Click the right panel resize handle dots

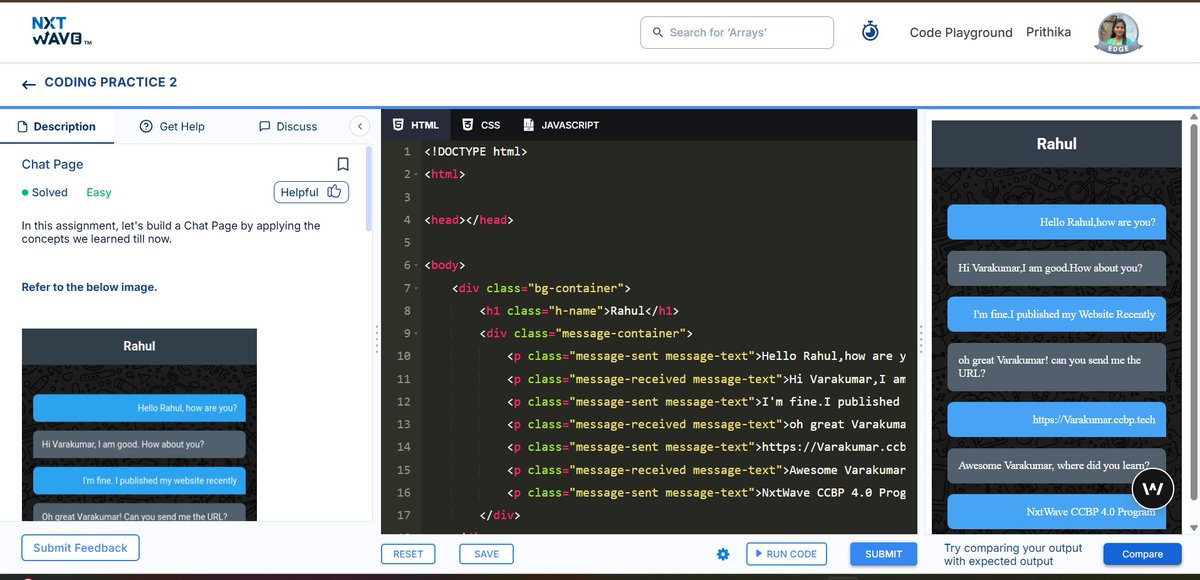920,338
